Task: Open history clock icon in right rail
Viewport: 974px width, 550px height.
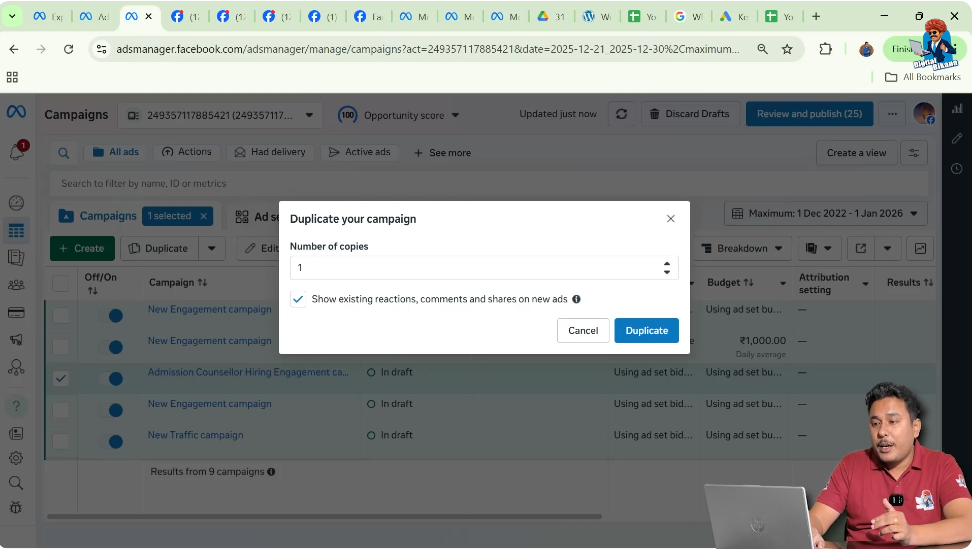Action: [x=957, y=168]
